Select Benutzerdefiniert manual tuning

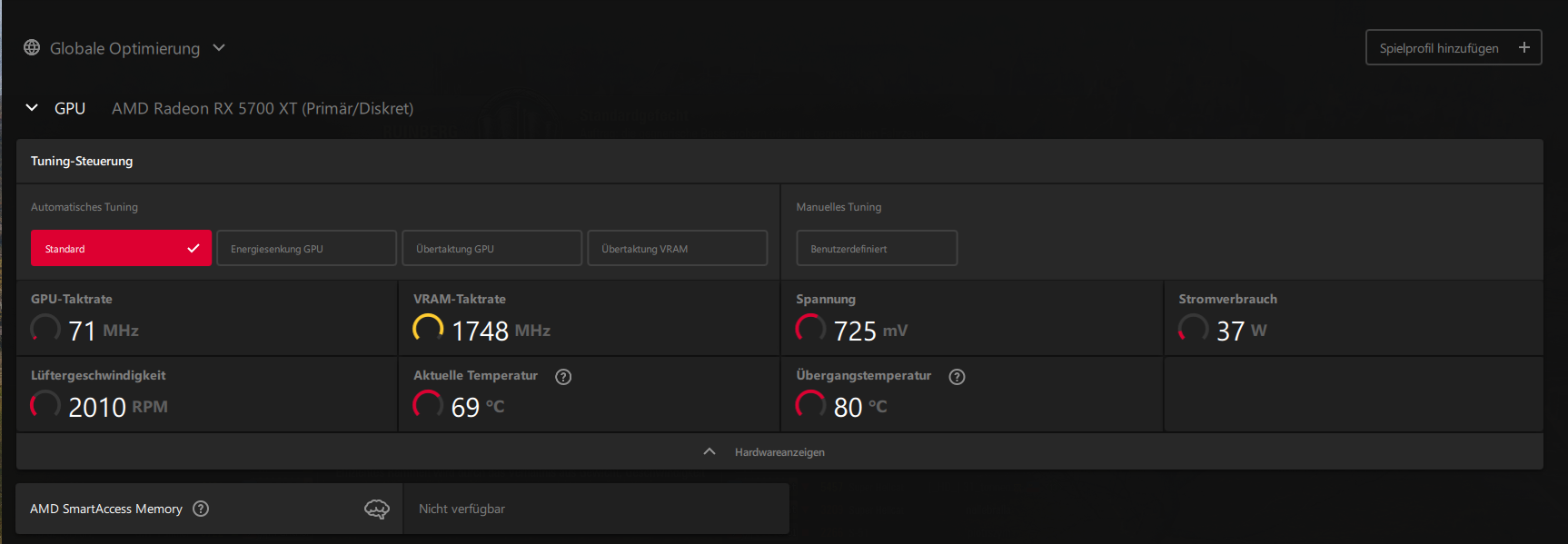click(x=877, y=248)
